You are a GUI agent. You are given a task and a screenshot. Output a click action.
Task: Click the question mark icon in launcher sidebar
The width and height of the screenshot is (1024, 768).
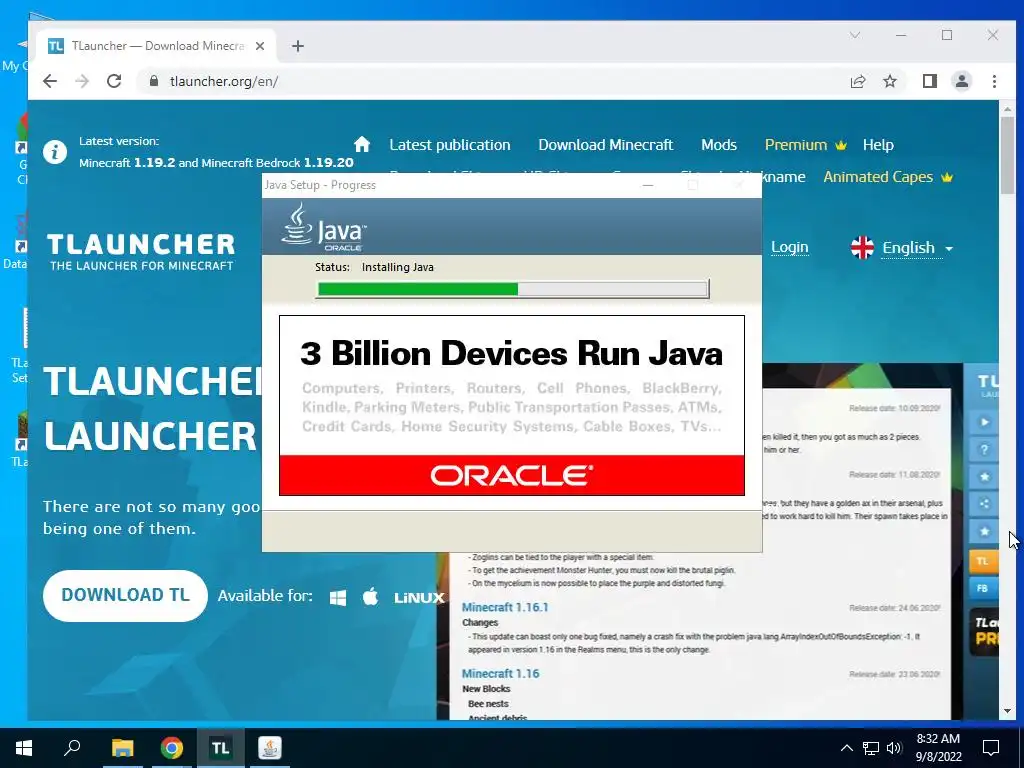coord(984,449)
